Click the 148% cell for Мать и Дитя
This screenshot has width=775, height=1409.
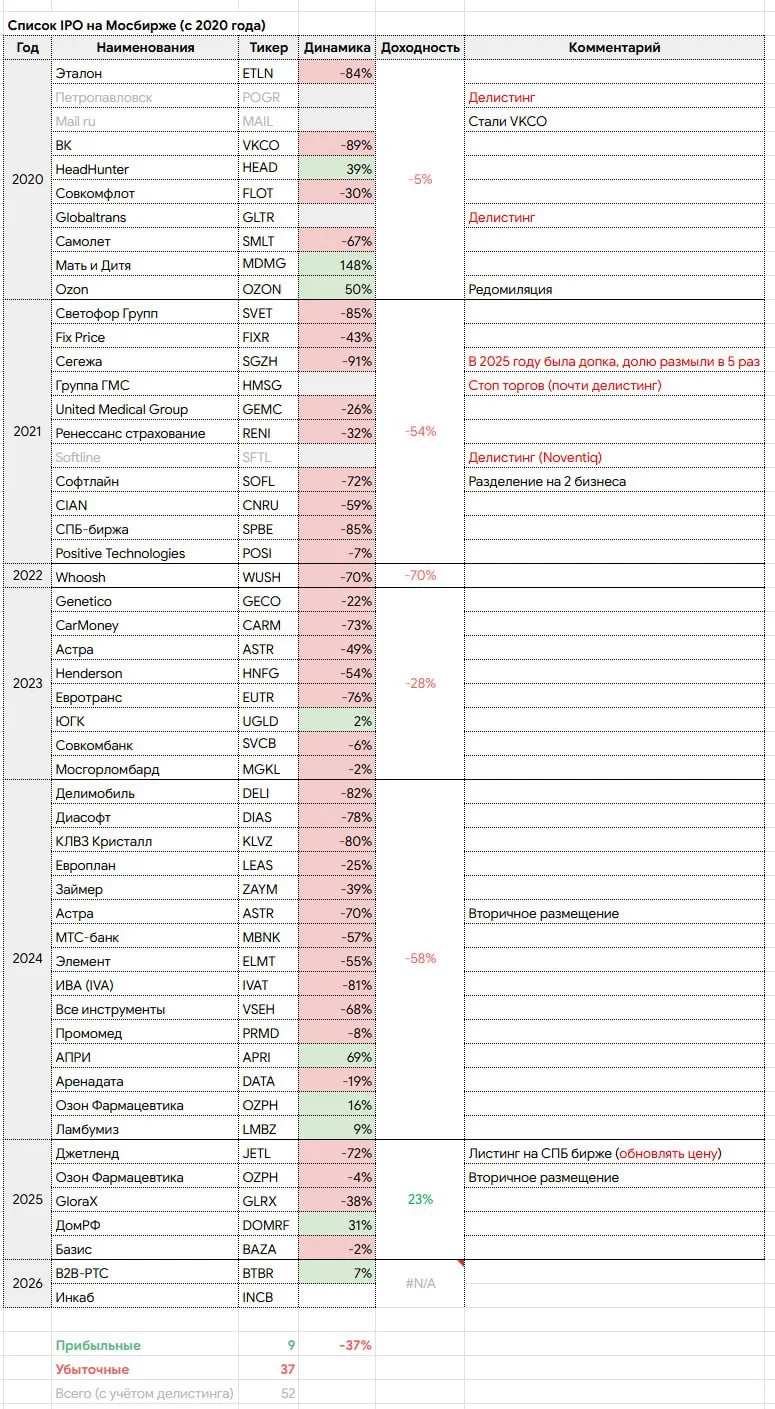pyautogui.click(x=337, y=265)
